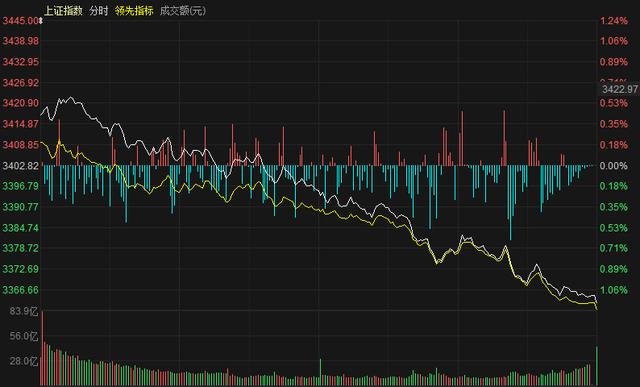Select the 3426.92 price level
The width and height of the screenshot is (640, 387).
pos(21,83)
